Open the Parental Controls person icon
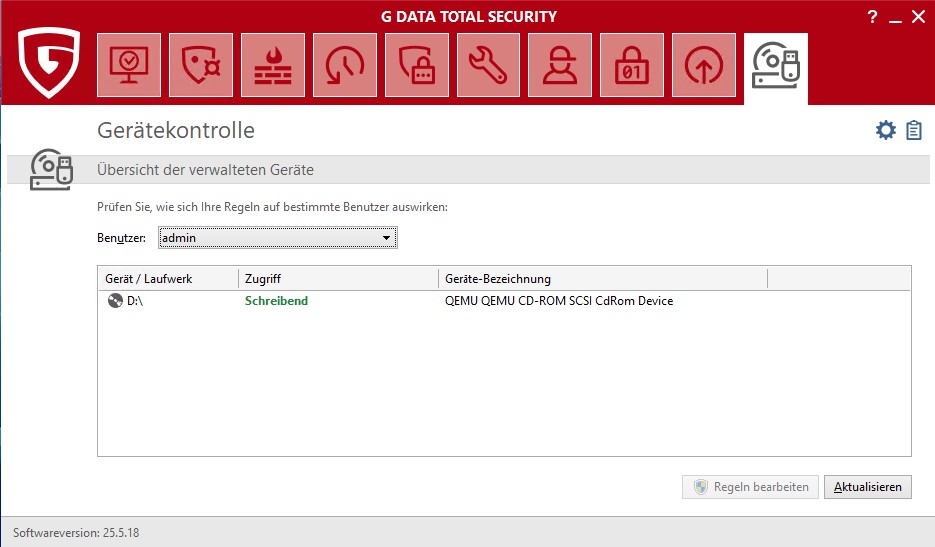 [x=561, y=65]
